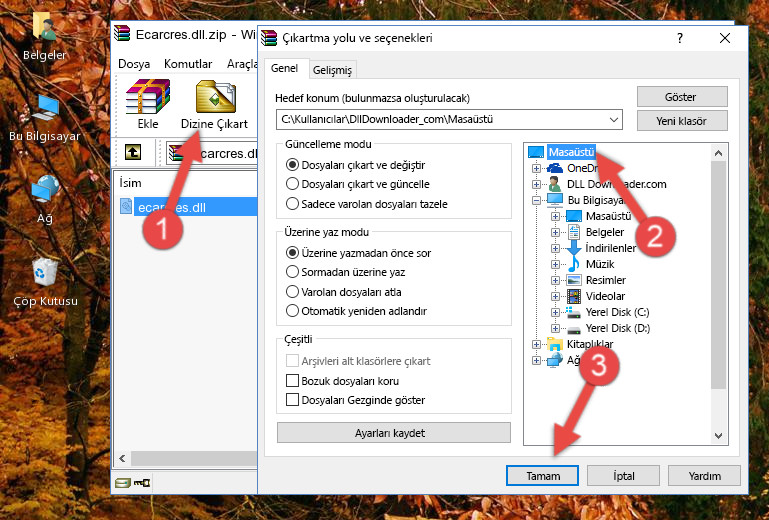Viewport: 769px width, 520px height.
Task: Click the Yeni klasör button
Action: (x=682, y=121)
